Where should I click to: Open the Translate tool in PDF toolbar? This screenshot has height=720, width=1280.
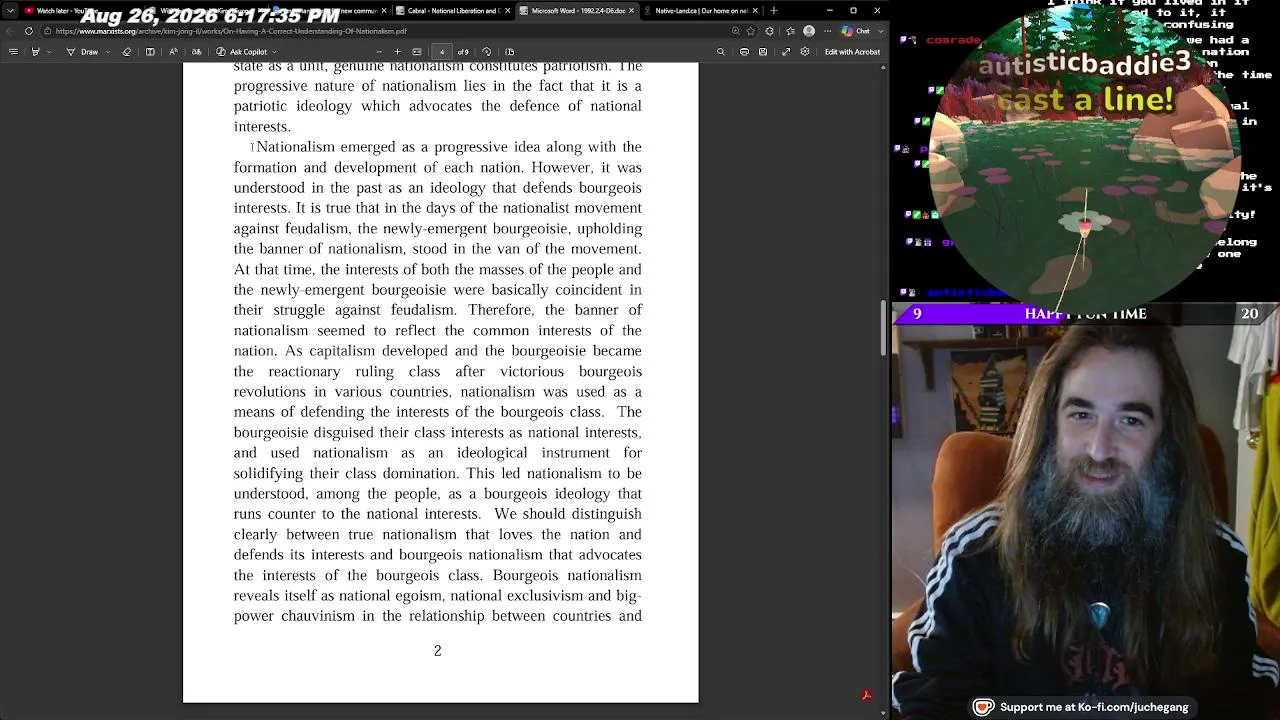[197, 52]
